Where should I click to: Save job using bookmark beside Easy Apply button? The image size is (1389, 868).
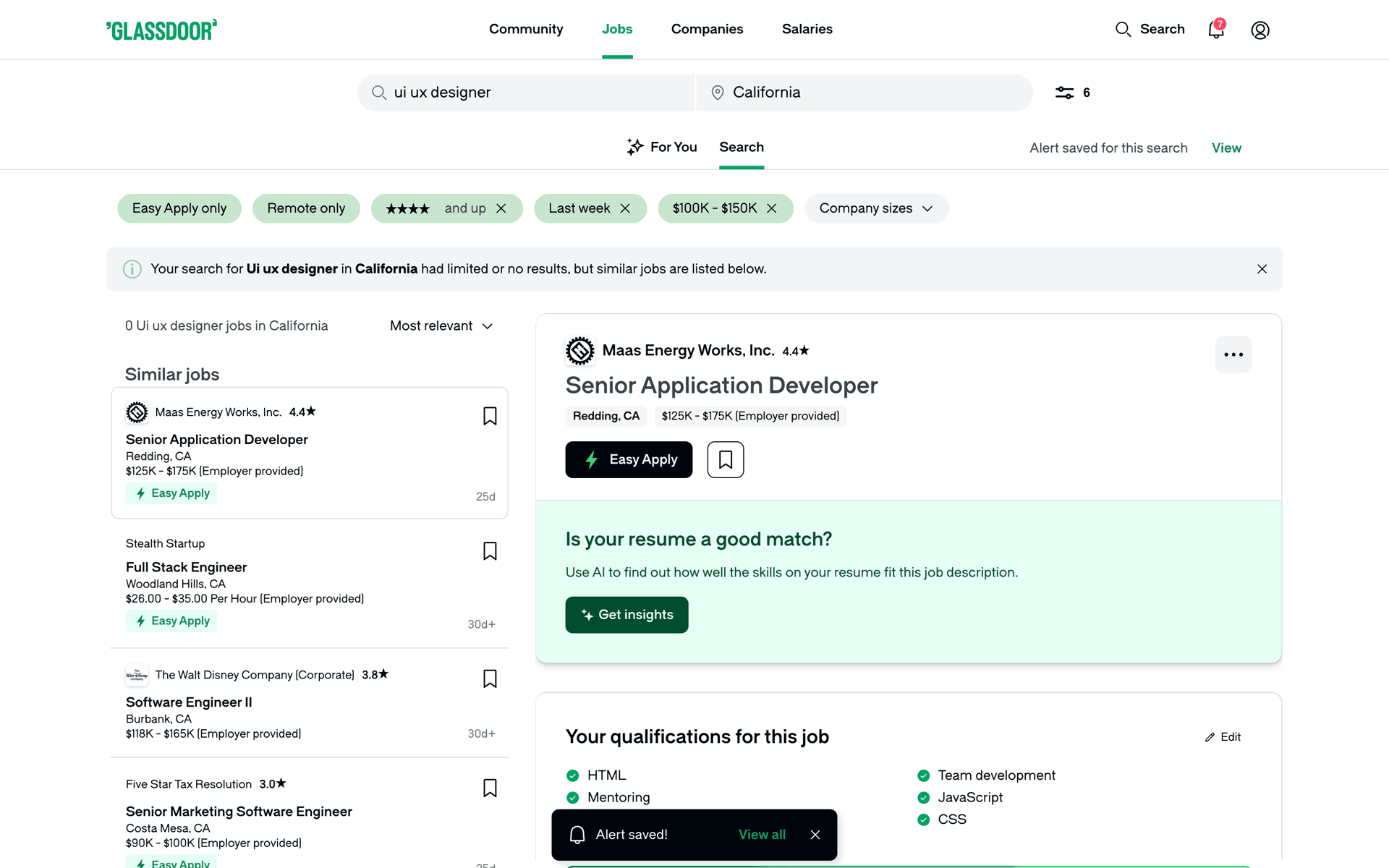pos(726,459)
